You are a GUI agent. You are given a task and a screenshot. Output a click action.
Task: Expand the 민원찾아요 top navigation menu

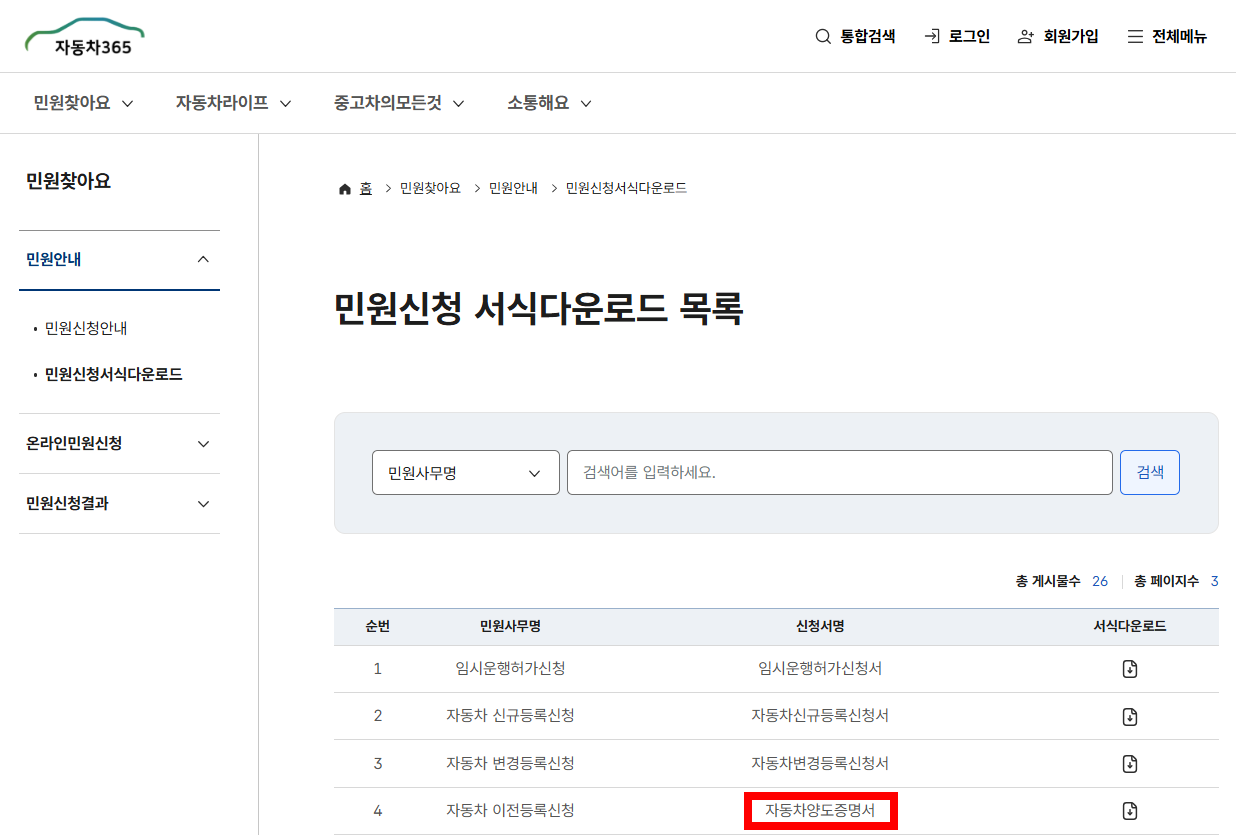pos(84,103)
